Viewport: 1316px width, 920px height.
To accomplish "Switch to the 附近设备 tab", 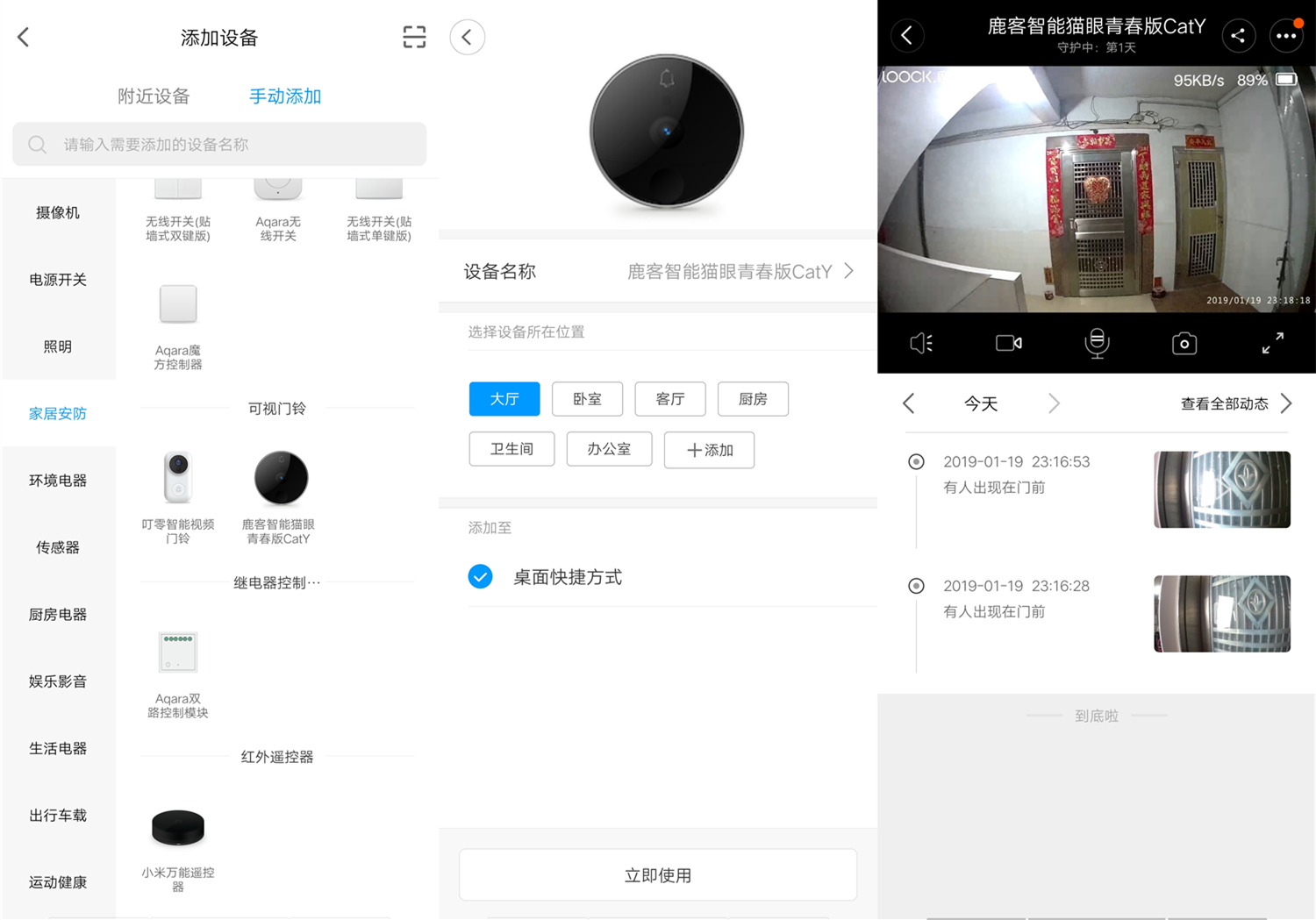I will 154,96.
